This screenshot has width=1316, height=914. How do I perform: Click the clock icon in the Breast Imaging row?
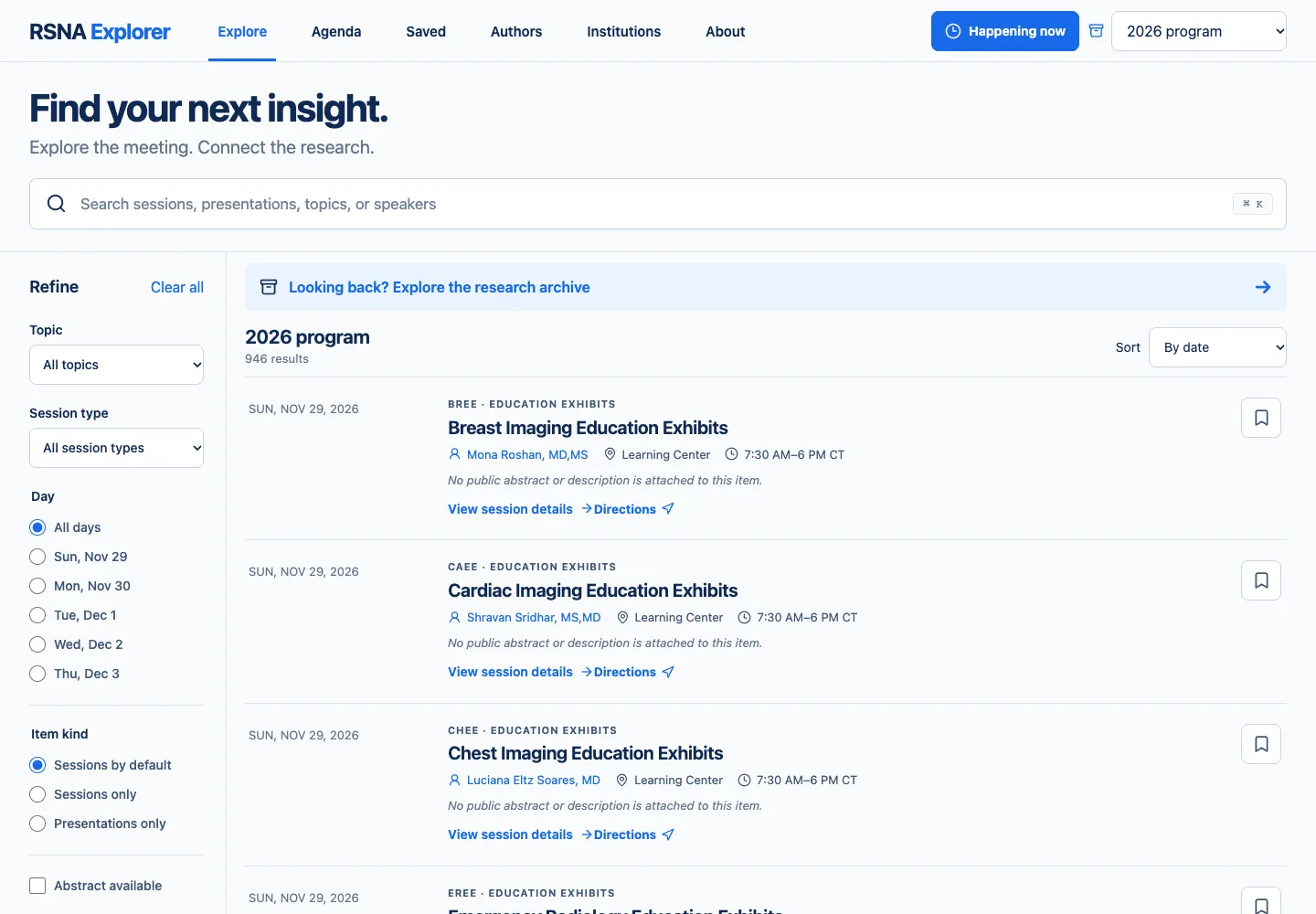731,454
